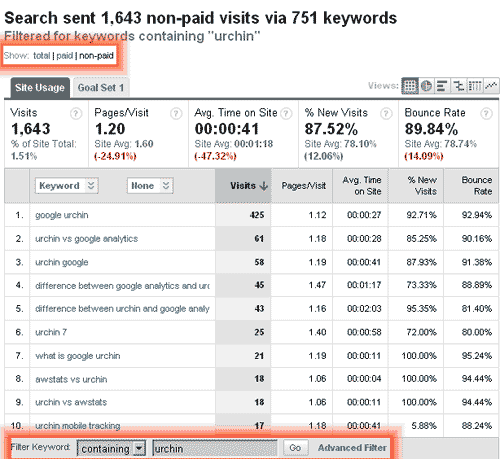
Task: Show non-paid search visits
Action: [96, 55]
